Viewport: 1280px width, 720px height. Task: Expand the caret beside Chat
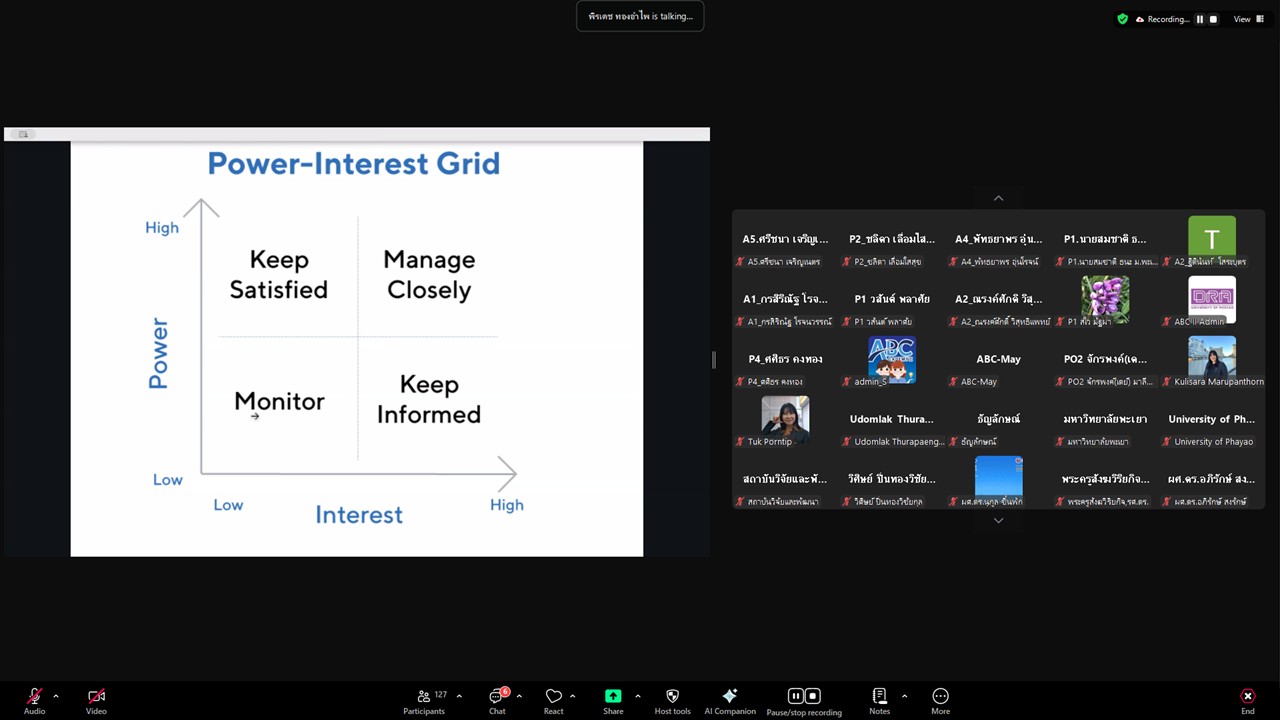pos(519,696)
